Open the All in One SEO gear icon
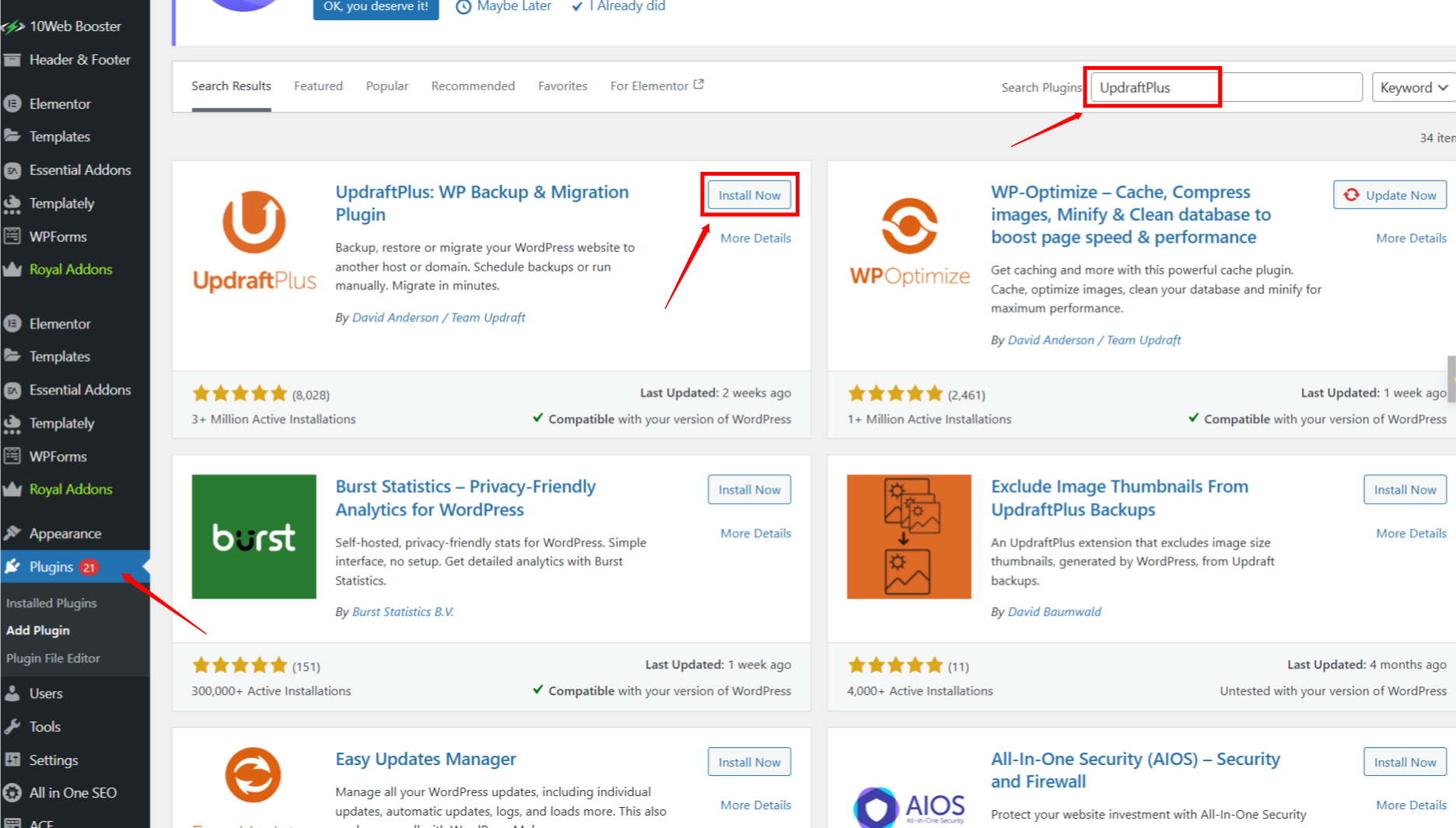The height and width of the screenshot is (828, 1456). [x=12, y=793]
